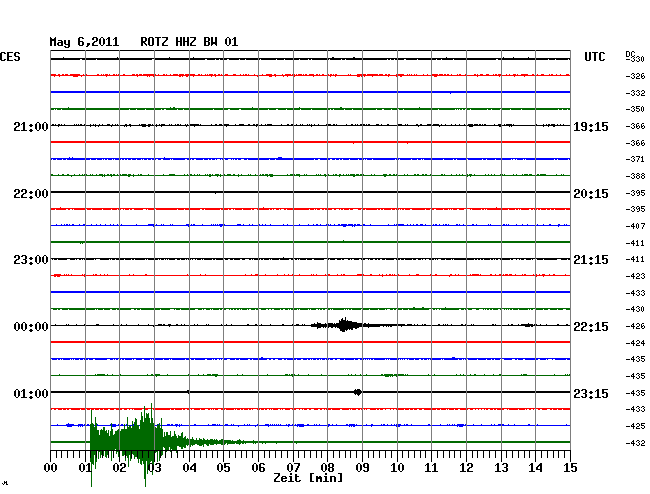The height and width of the screenshot is (494, 650).
Task: Click the black blob on the 01:00 trace
Action: click(x=358, y=392)
